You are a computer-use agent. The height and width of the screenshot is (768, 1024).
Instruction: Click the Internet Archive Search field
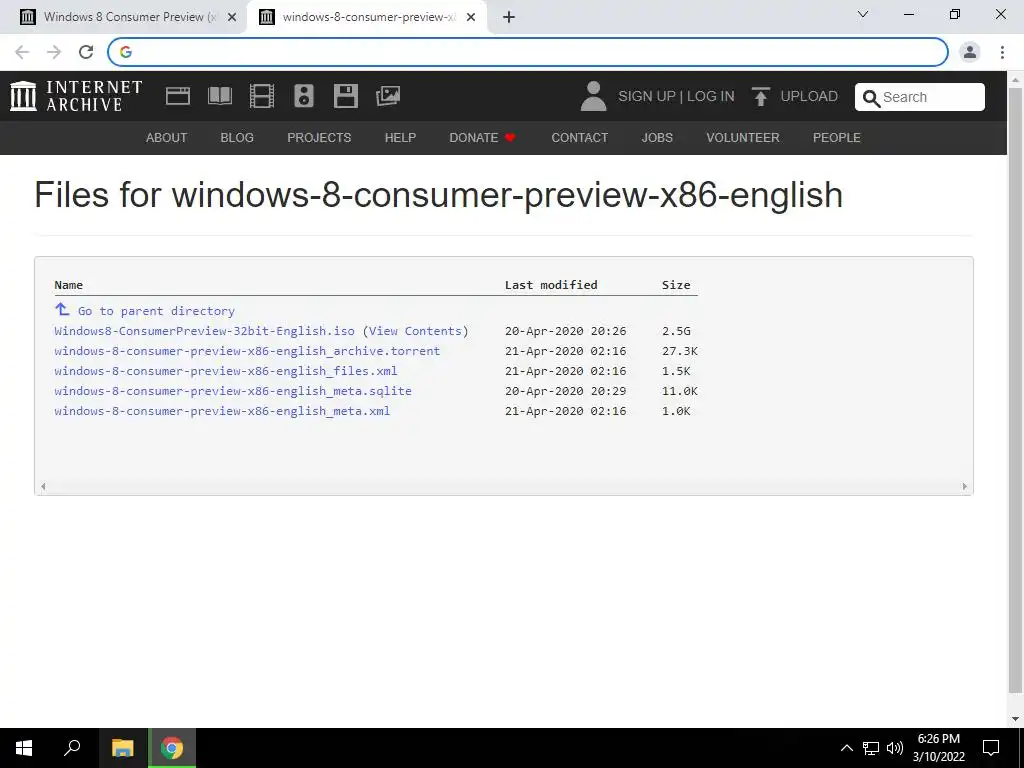click(920, 97)
